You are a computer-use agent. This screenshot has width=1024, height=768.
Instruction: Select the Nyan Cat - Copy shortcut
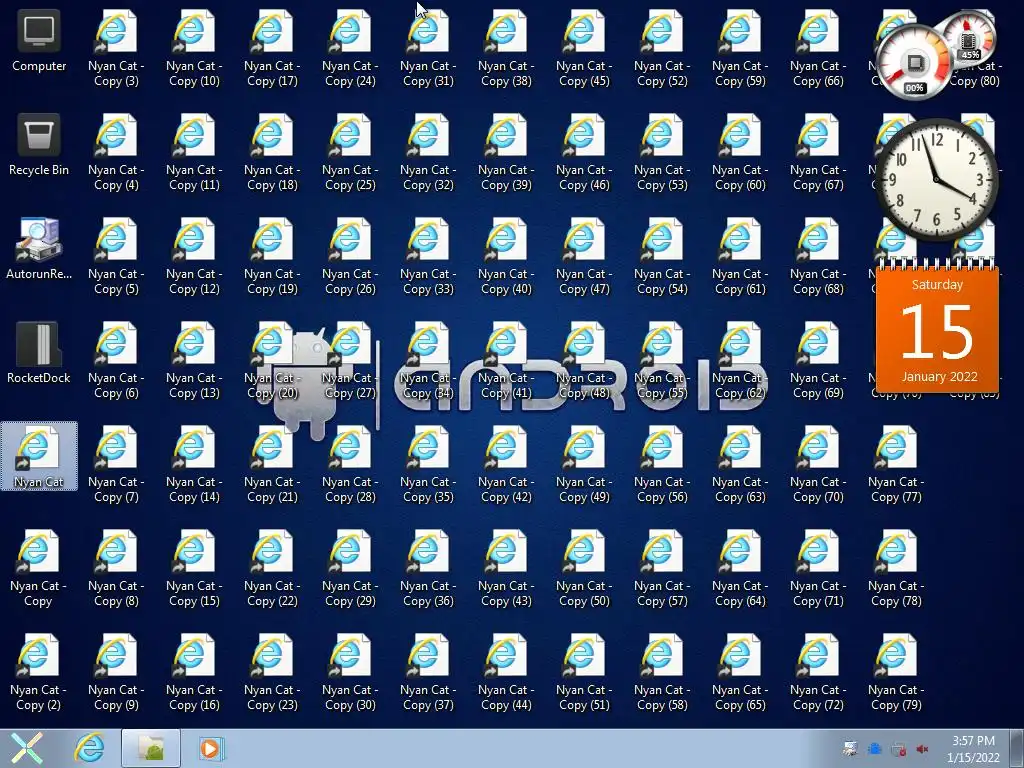pyautogui.click(x=39, y=568)
